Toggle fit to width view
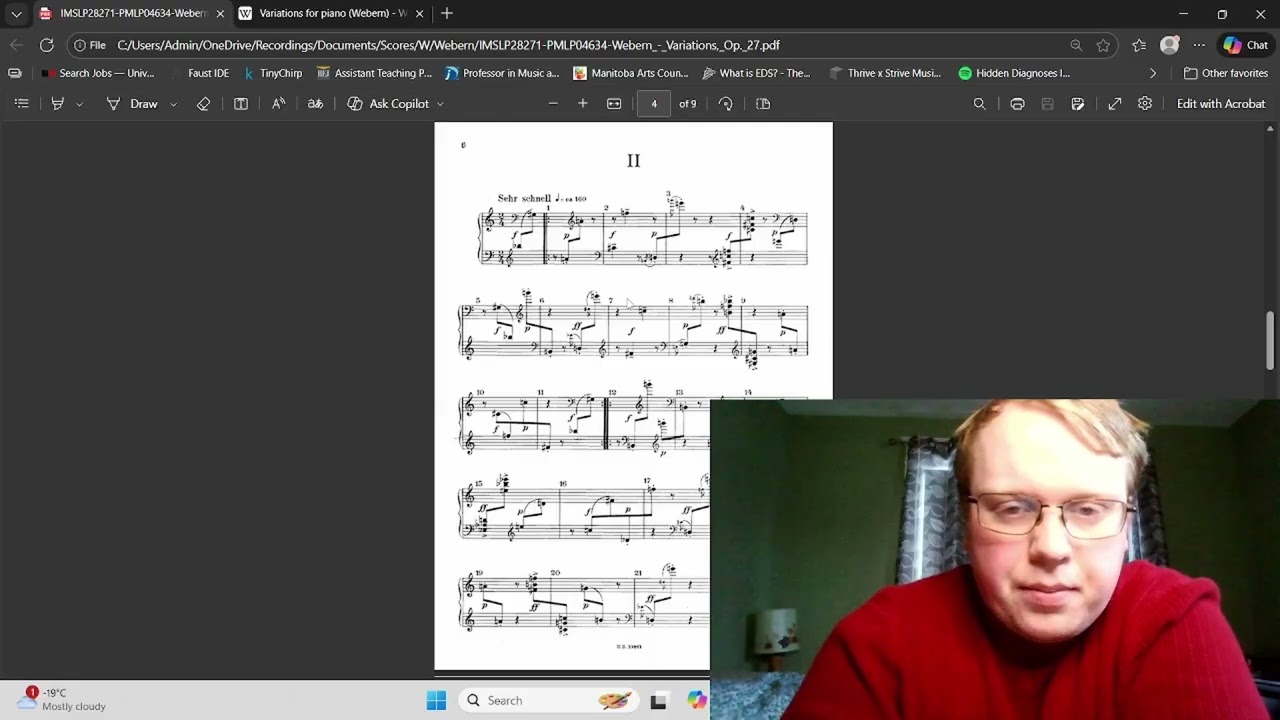1280x720 pixels. tap(614, 104)
